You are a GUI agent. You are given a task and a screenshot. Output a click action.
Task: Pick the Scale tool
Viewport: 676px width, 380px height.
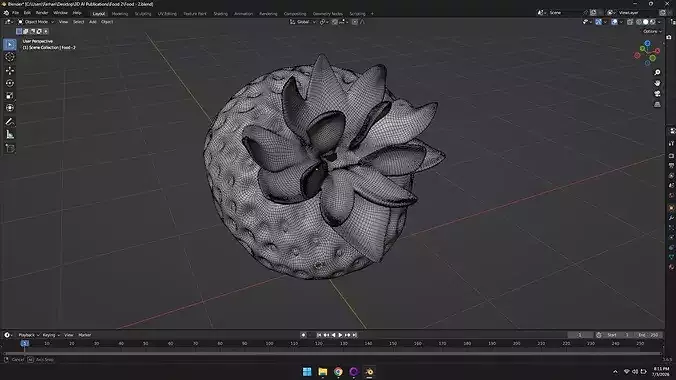pyautogui.click(x=10, y=95)
